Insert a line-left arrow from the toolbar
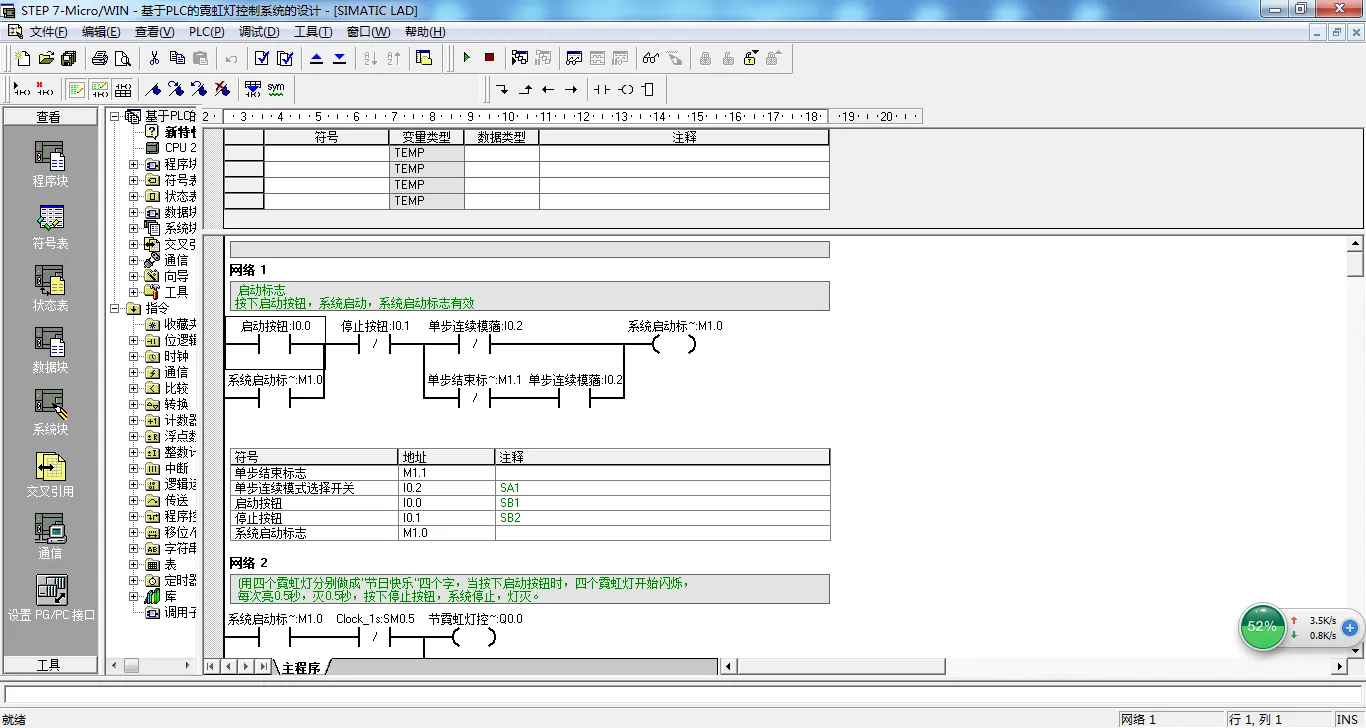1366x728 pixels. coord(548,89)
